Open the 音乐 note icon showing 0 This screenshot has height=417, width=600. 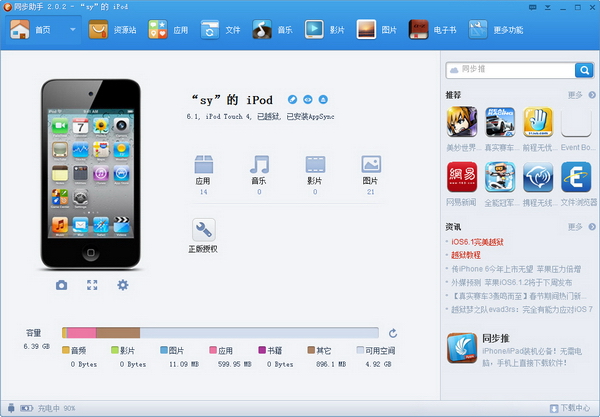click(259, 165)
